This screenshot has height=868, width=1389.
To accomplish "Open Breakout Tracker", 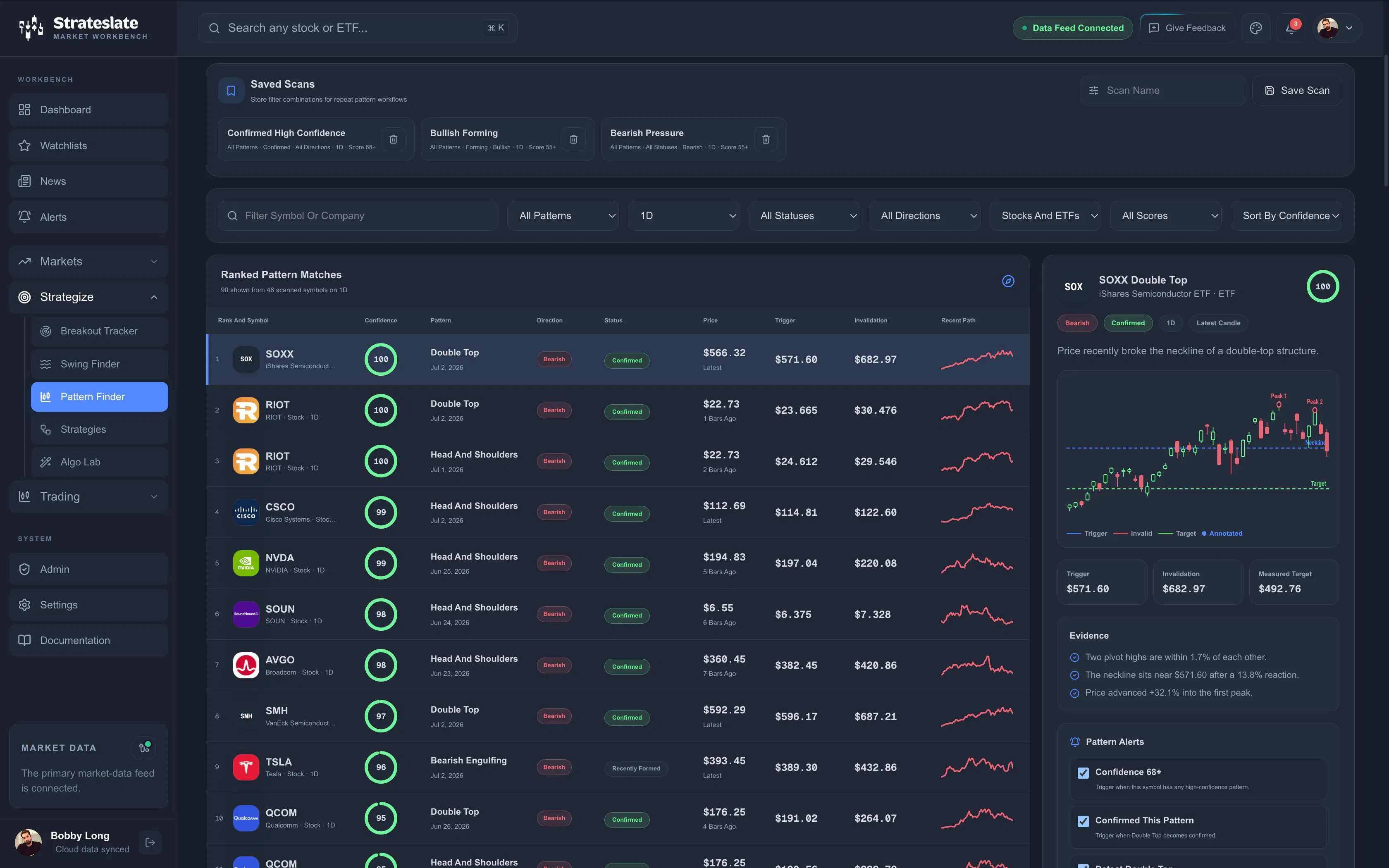I will (x=99, y=331).
